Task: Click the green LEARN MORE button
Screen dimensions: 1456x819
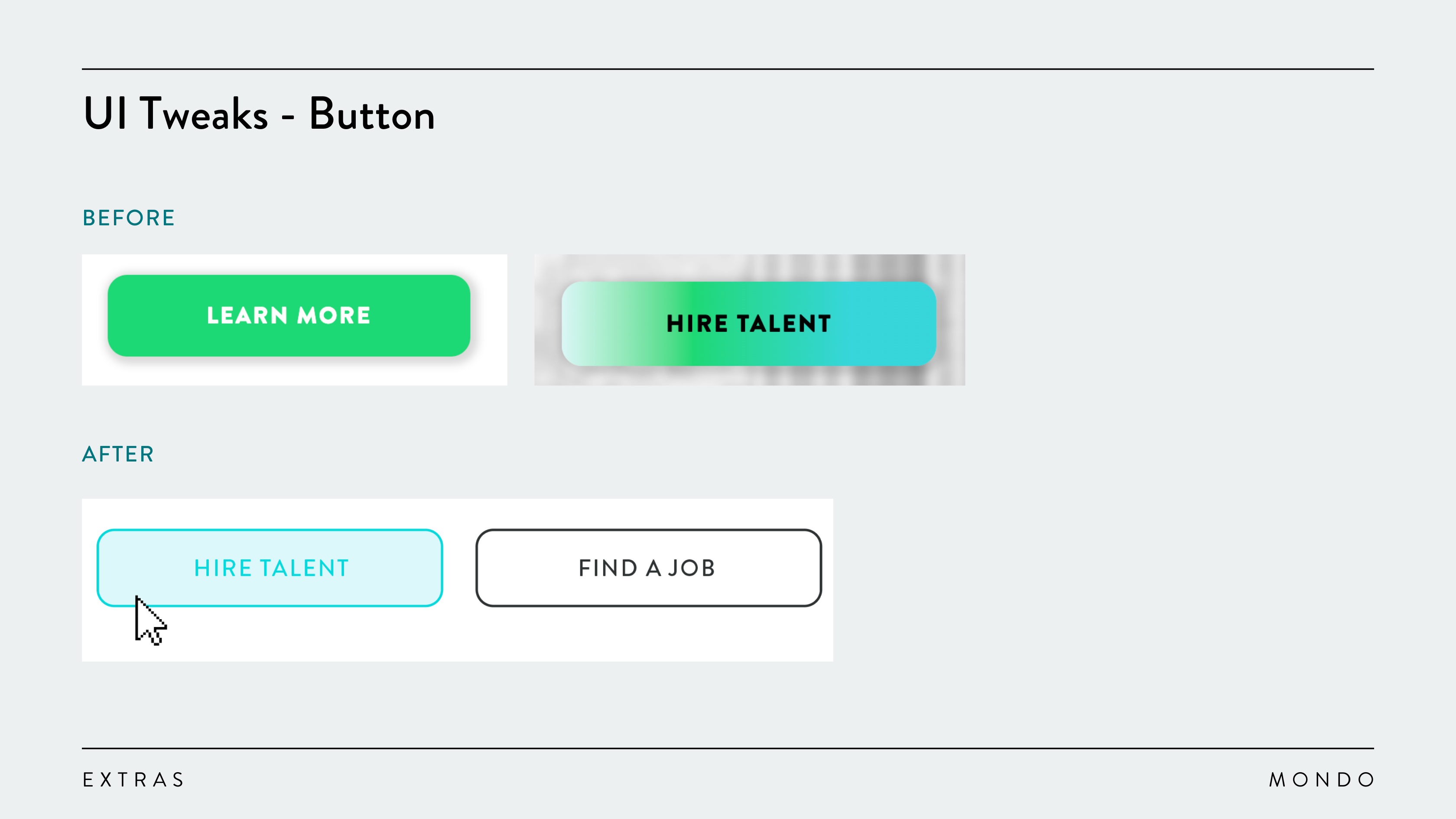Action: point(288,315)
